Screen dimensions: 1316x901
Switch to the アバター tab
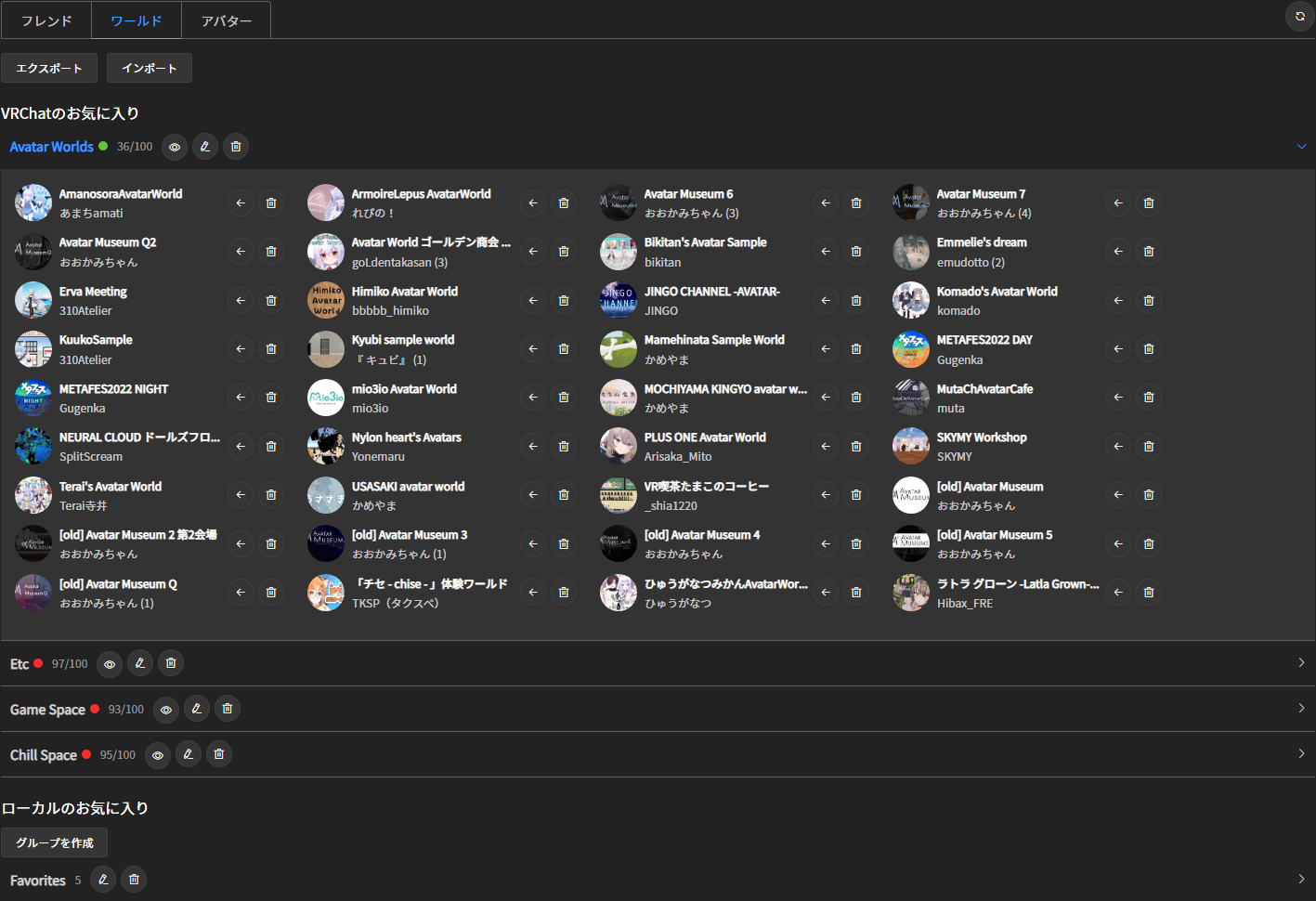(226, 19)
